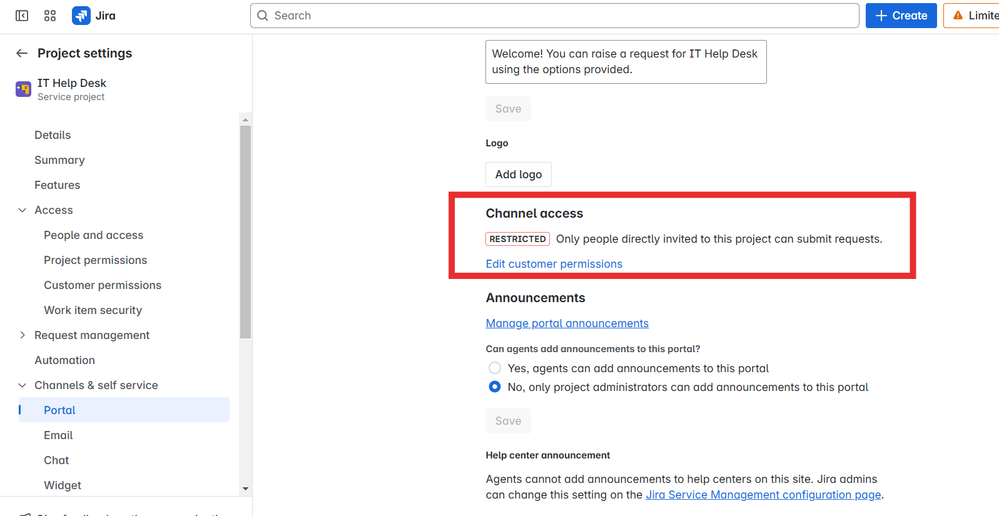Screen dimensions: 999x516
Task: Open the Widget channel settings
Action: point(62,485)
